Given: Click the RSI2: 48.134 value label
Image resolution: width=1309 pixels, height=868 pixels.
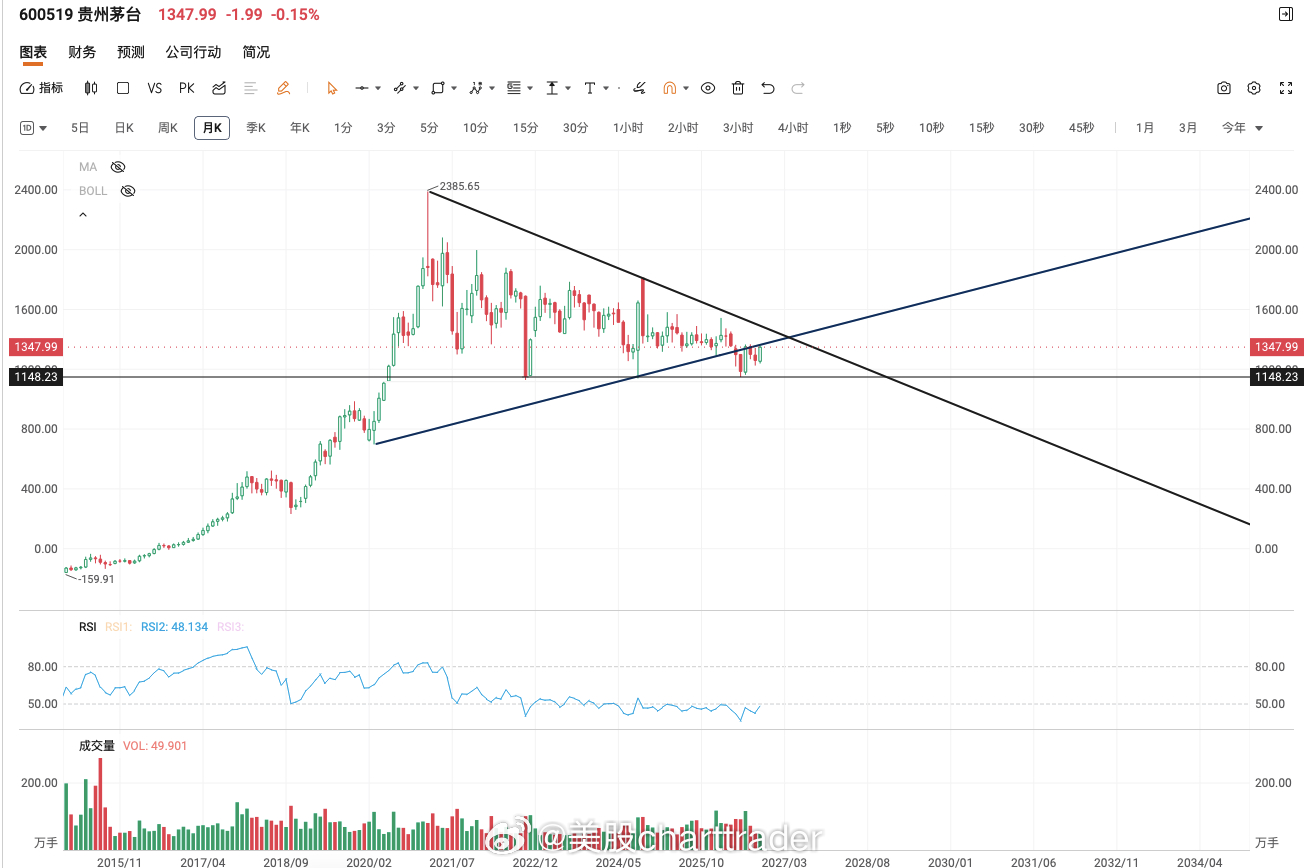Looking at the screenshot, I should (175, 627).
